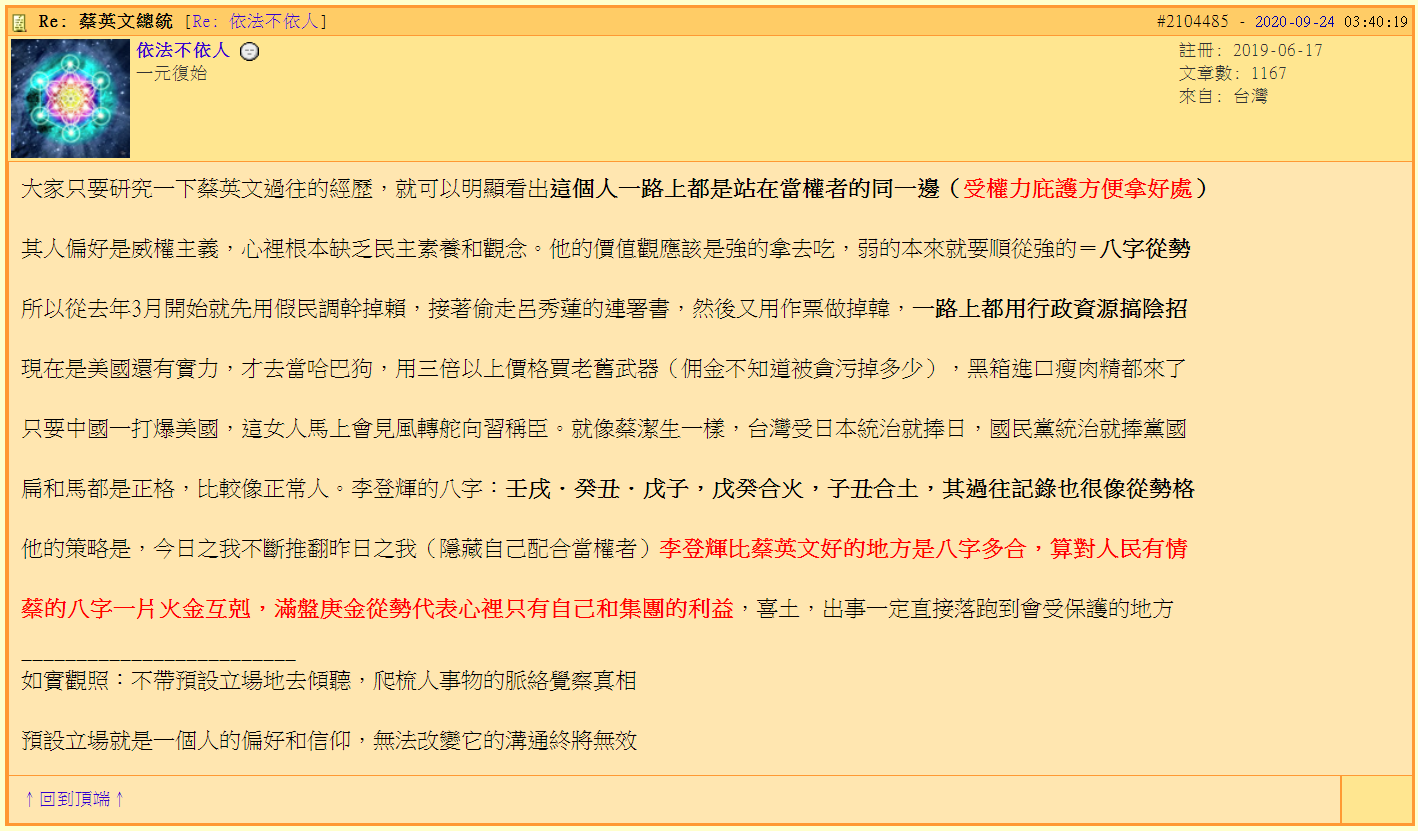
Task: Click the orange strip at the footer's right edge
Action: coord(1380,797)
